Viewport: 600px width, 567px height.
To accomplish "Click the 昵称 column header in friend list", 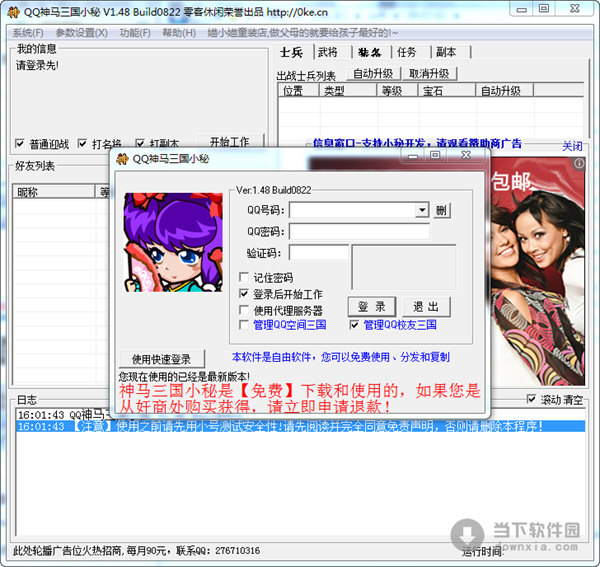I will coord(53,191).
